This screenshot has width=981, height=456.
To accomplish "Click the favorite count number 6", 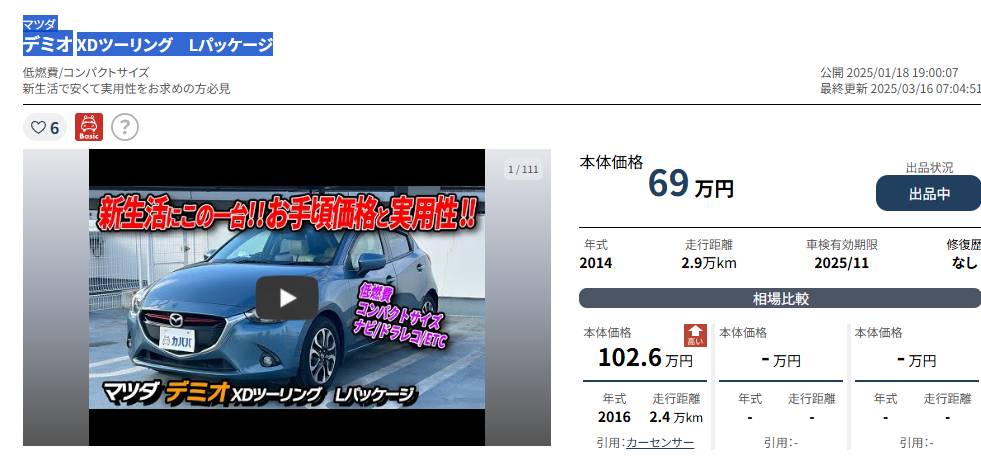I will pyautogui.click(x=54, y=128).
